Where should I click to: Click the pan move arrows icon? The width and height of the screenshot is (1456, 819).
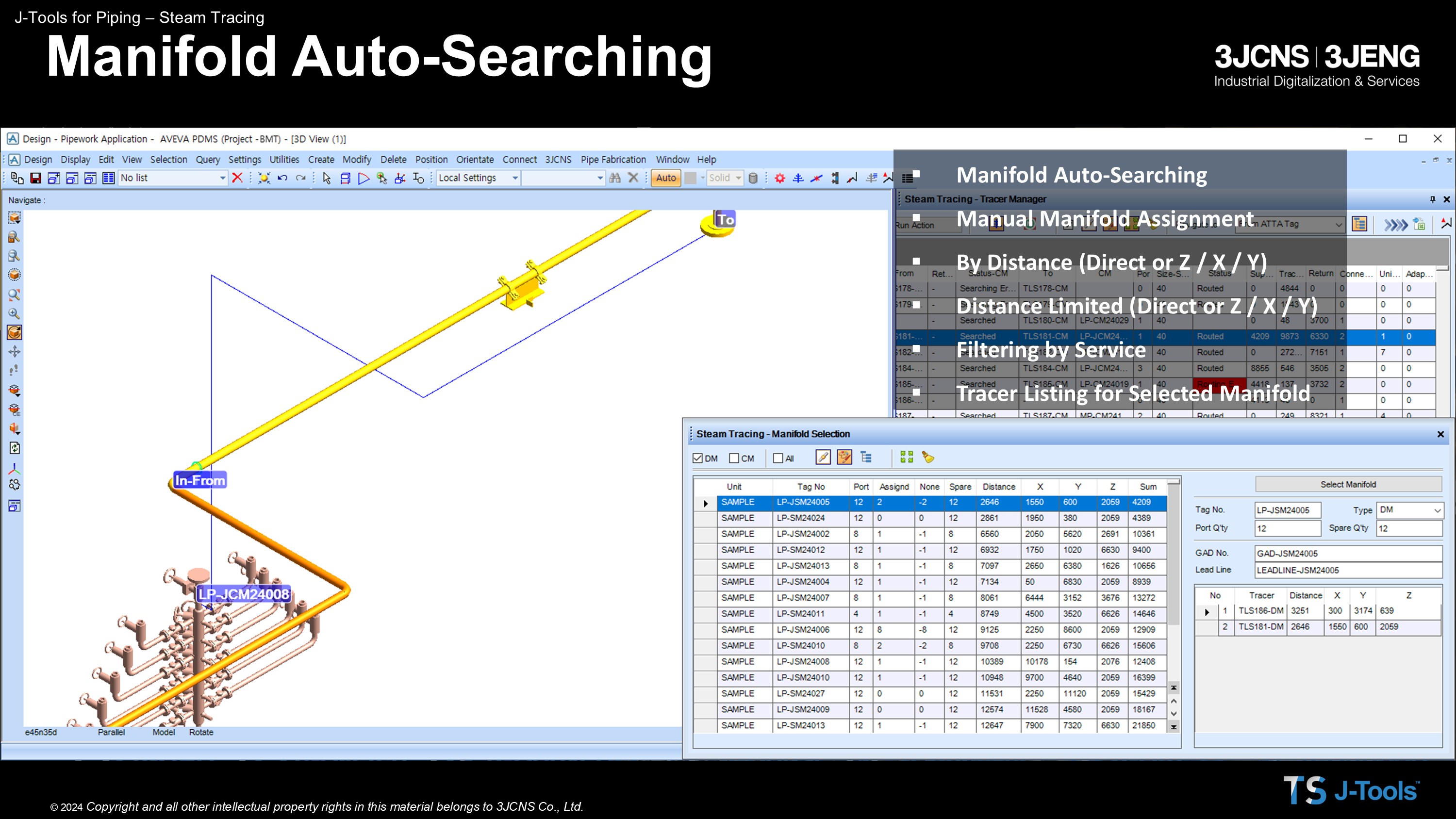14,352
